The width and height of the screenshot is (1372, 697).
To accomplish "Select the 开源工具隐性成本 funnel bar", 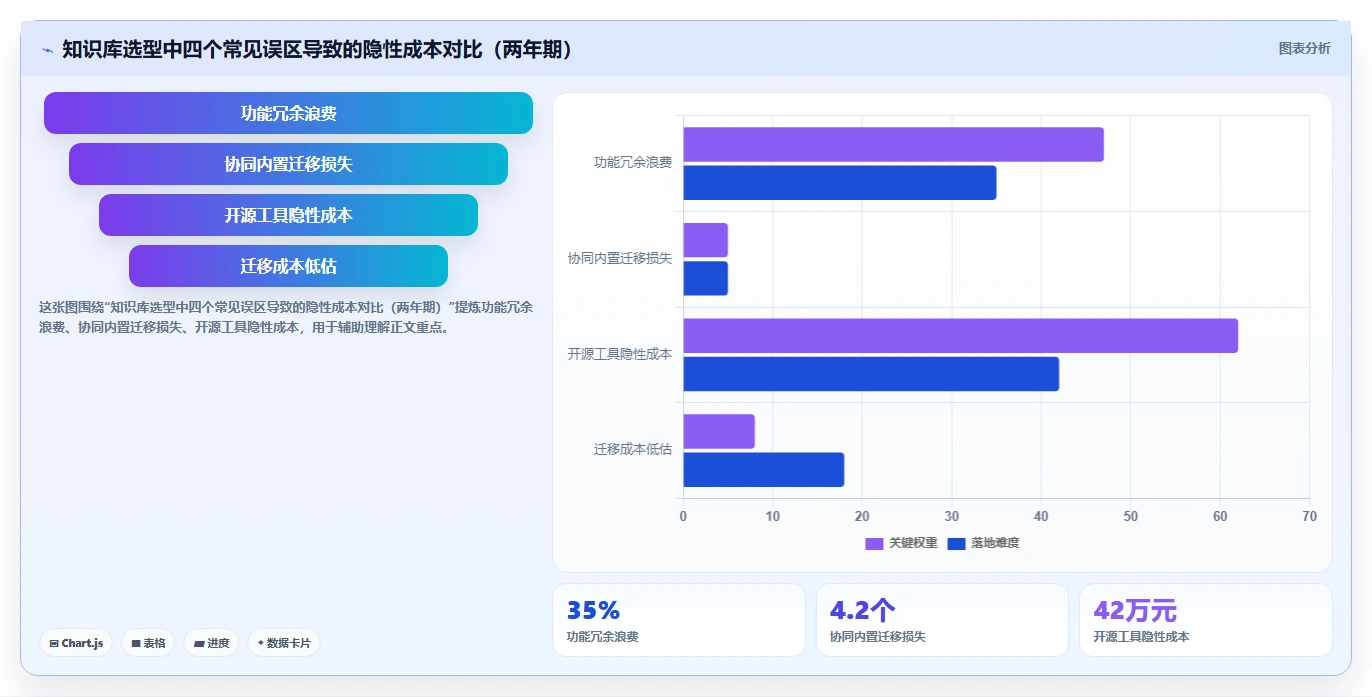I will (288, 215).
